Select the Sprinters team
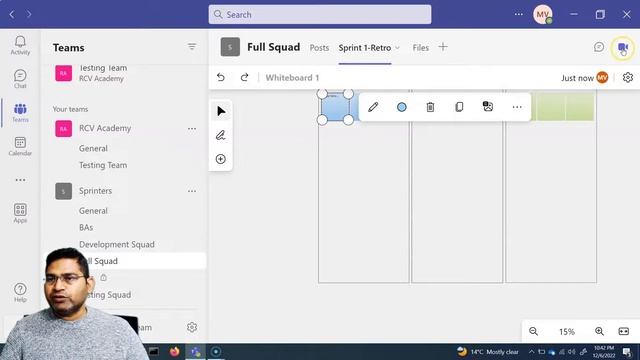The image size is (640, 360). tap(96, 191)
